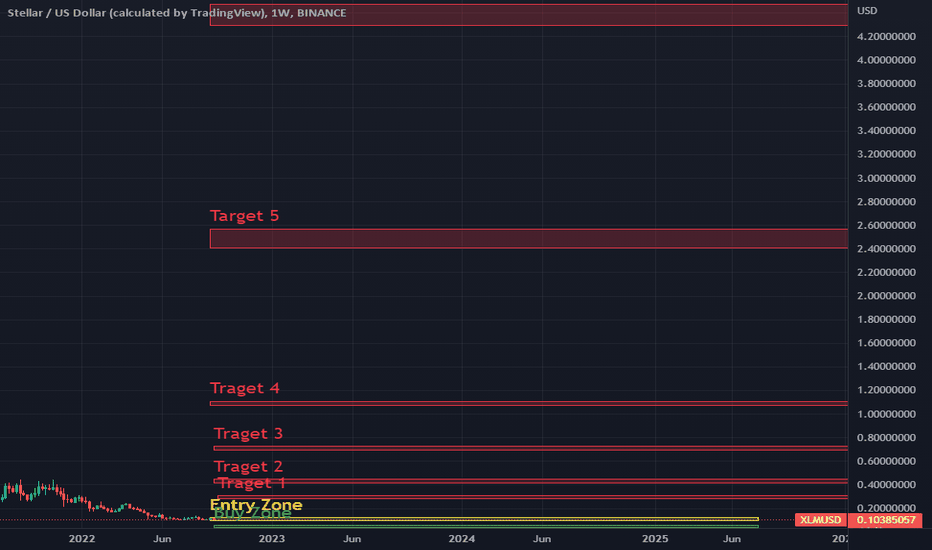Click the 0.40000000 price axis label
Viewport: 932px width, 550px height.
coord(886,485)
